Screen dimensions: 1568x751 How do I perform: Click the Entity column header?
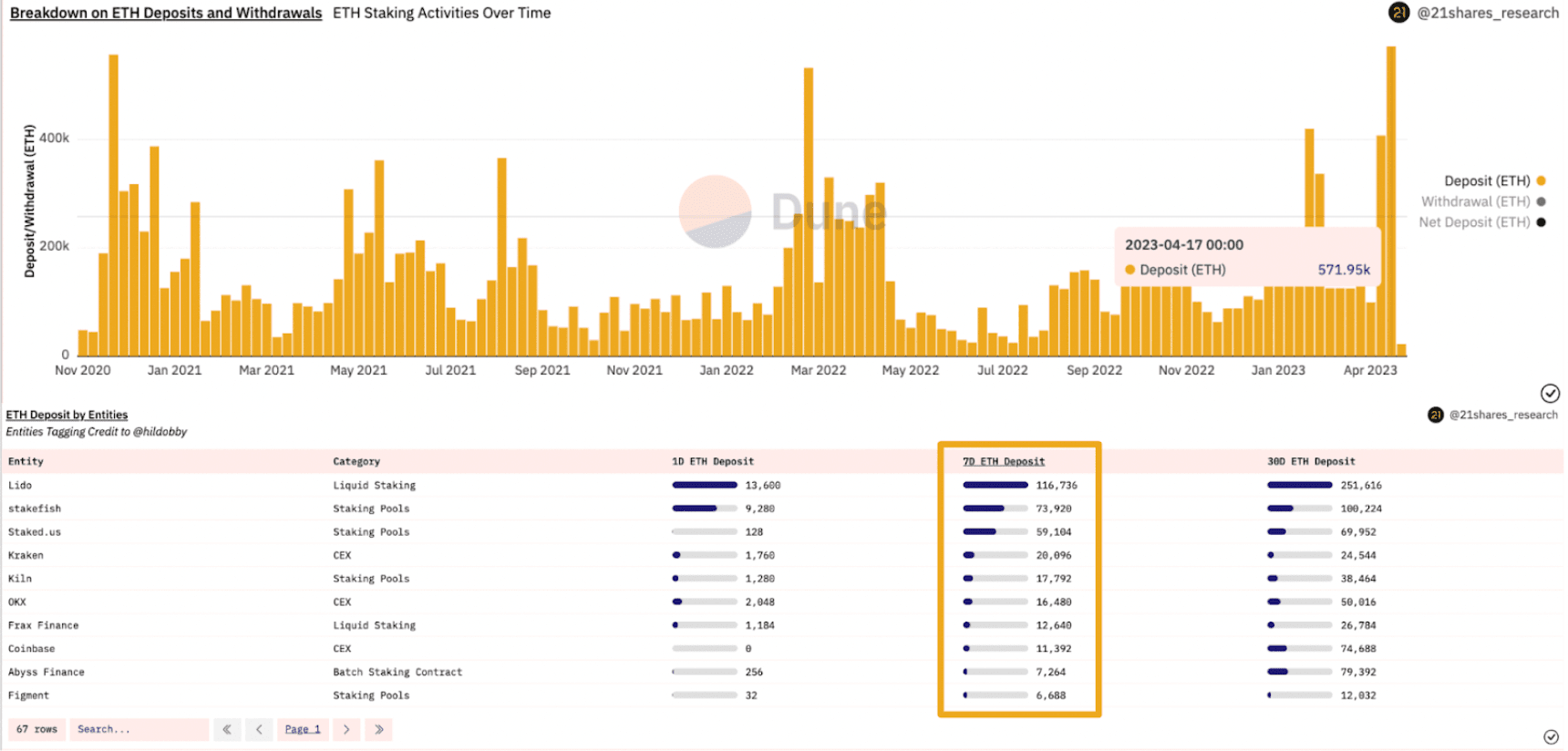(26, 461)
